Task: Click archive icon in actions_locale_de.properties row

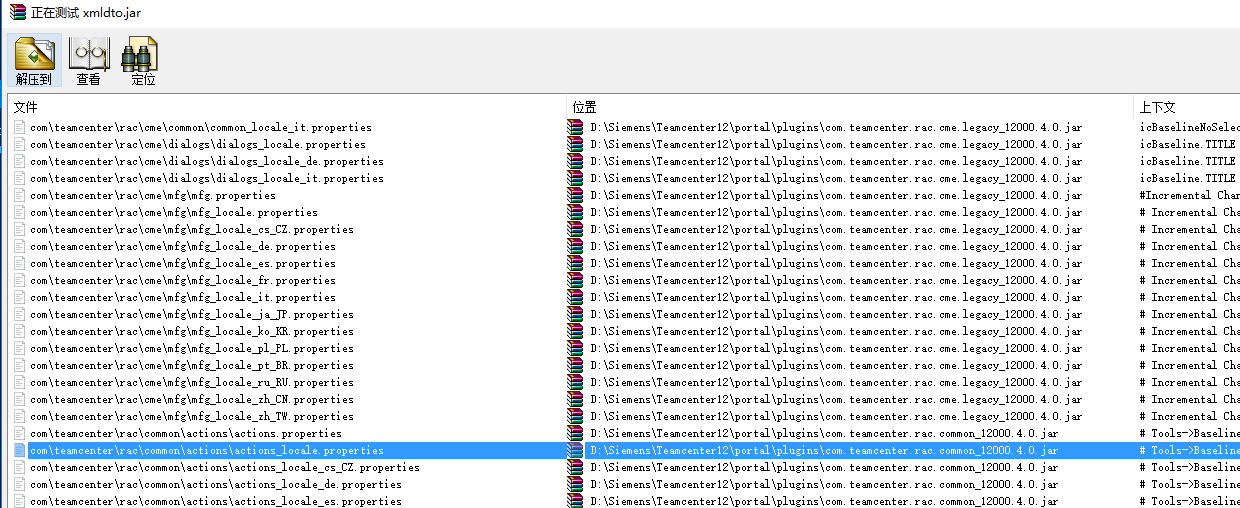Action: tap(575, 484)
